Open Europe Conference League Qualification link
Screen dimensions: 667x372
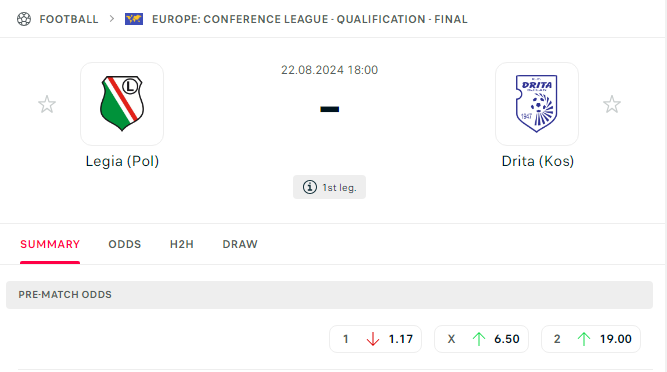click(310, 19)
